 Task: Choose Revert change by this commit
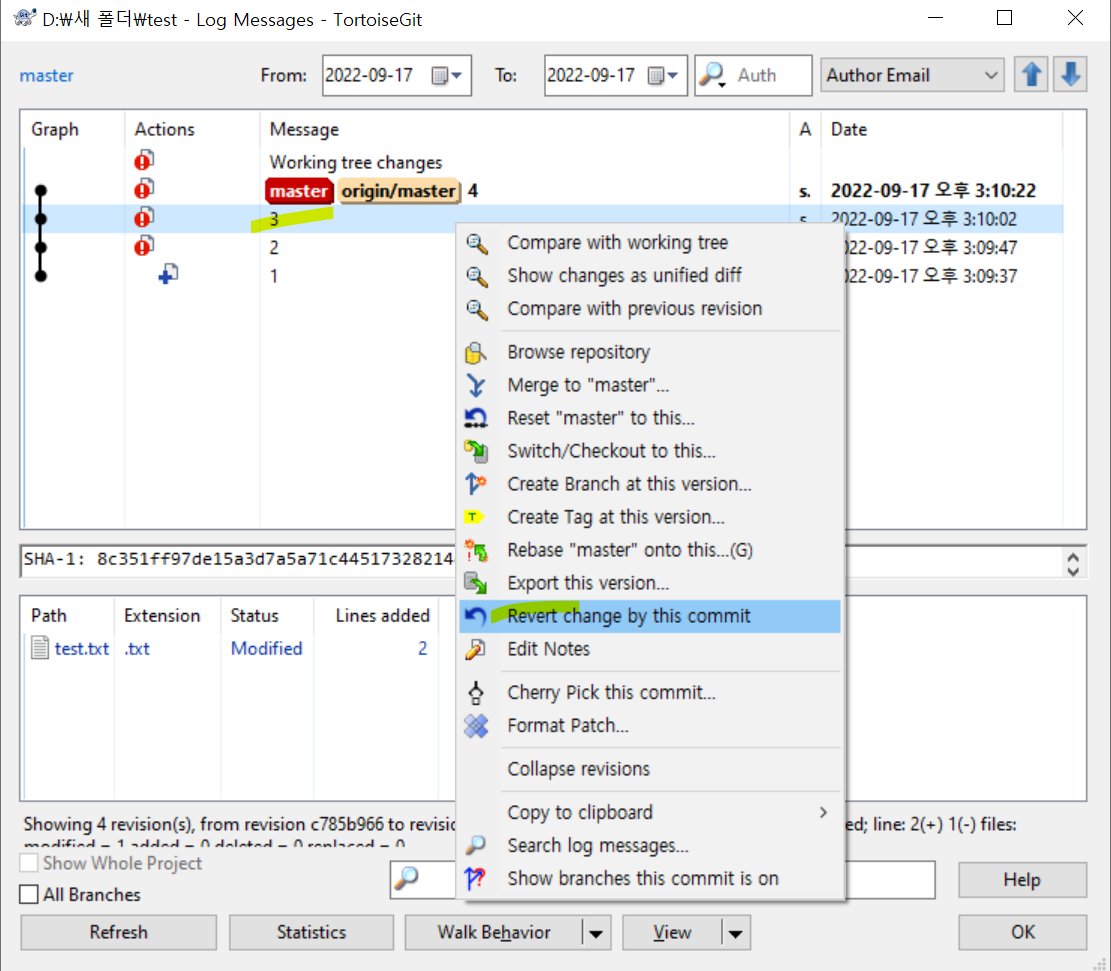coord(650,617)
